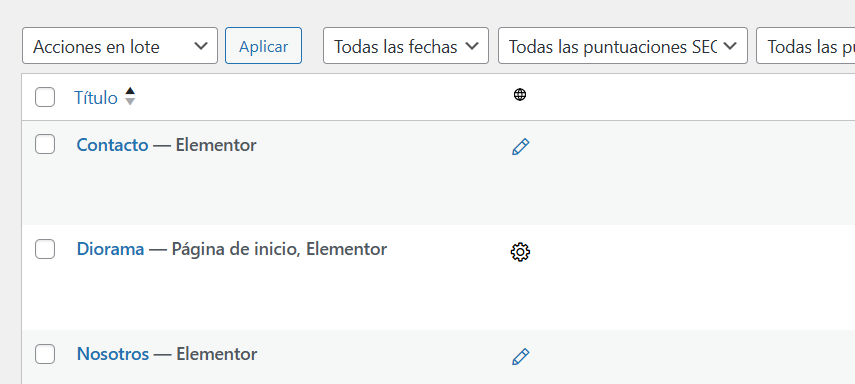Expand the Todas las fechas filter

(406, 46)
